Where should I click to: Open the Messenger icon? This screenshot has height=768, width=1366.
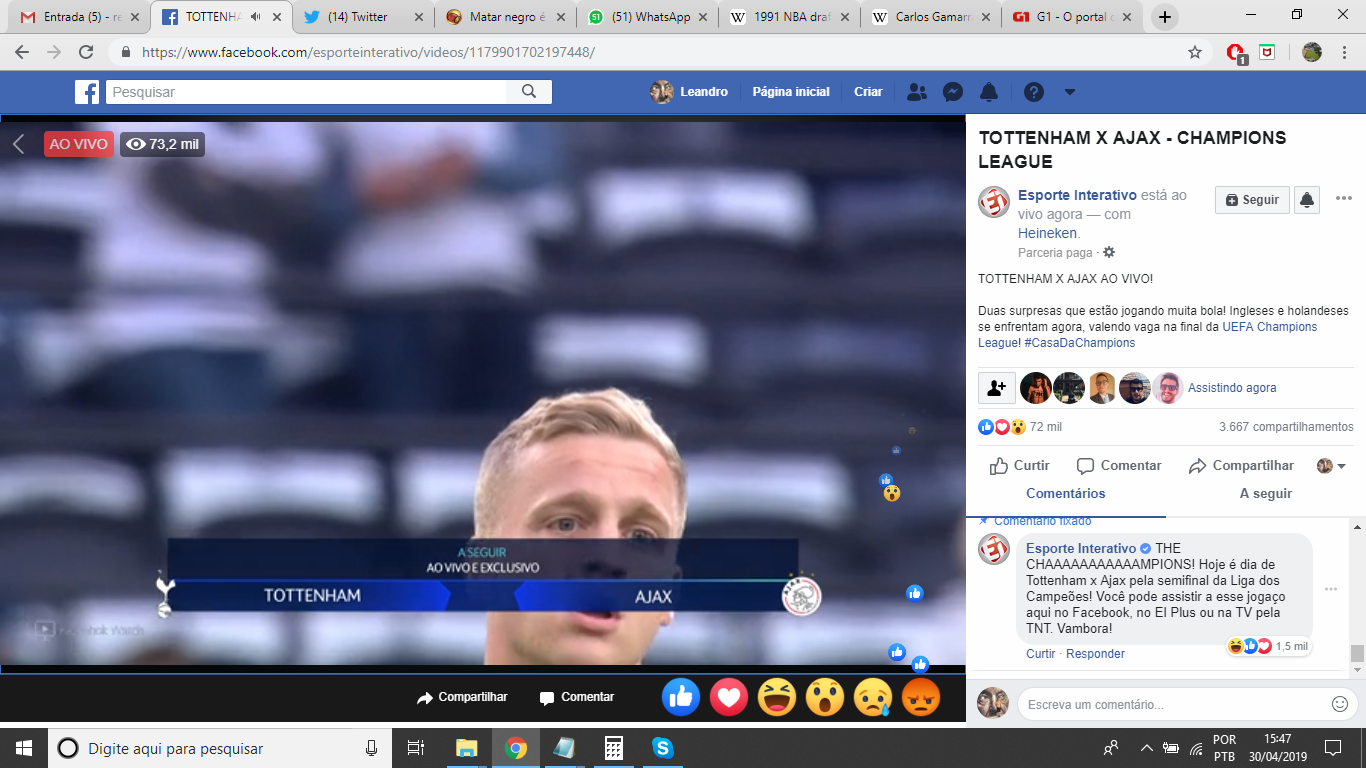pyautogui.click(x=953, y=92)
